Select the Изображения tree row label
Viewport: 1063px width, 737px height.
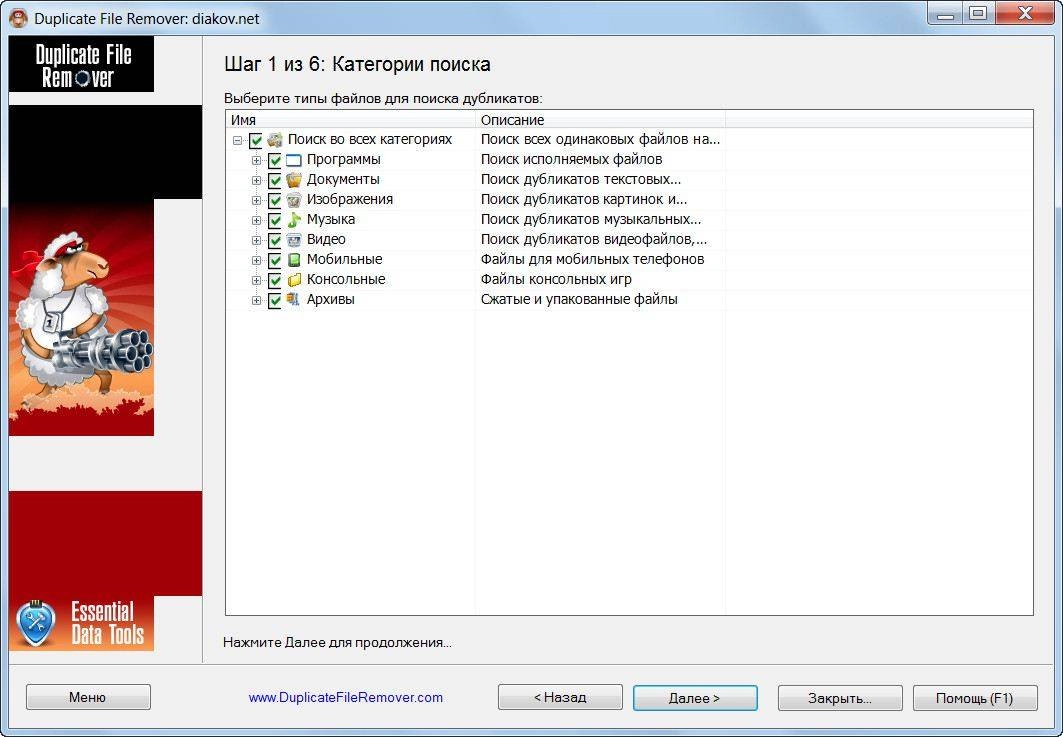[x=350, y=199]
